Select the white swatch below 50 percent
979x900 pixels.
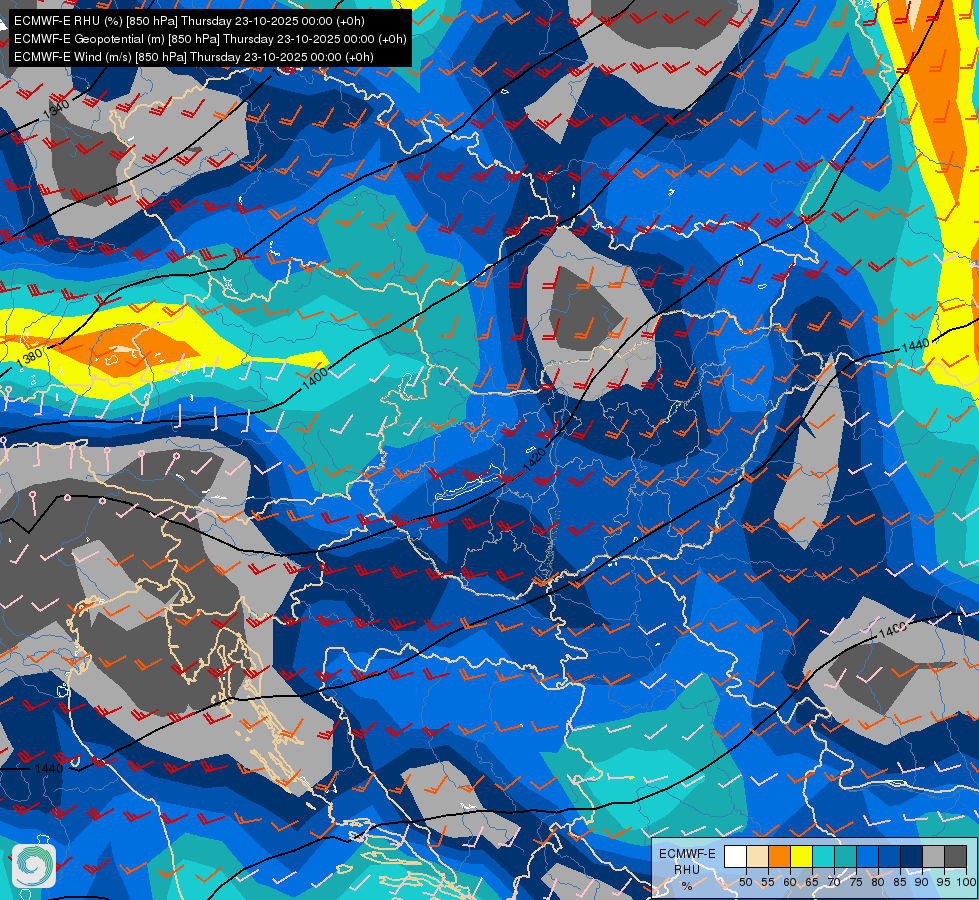(x=735, y=856)
